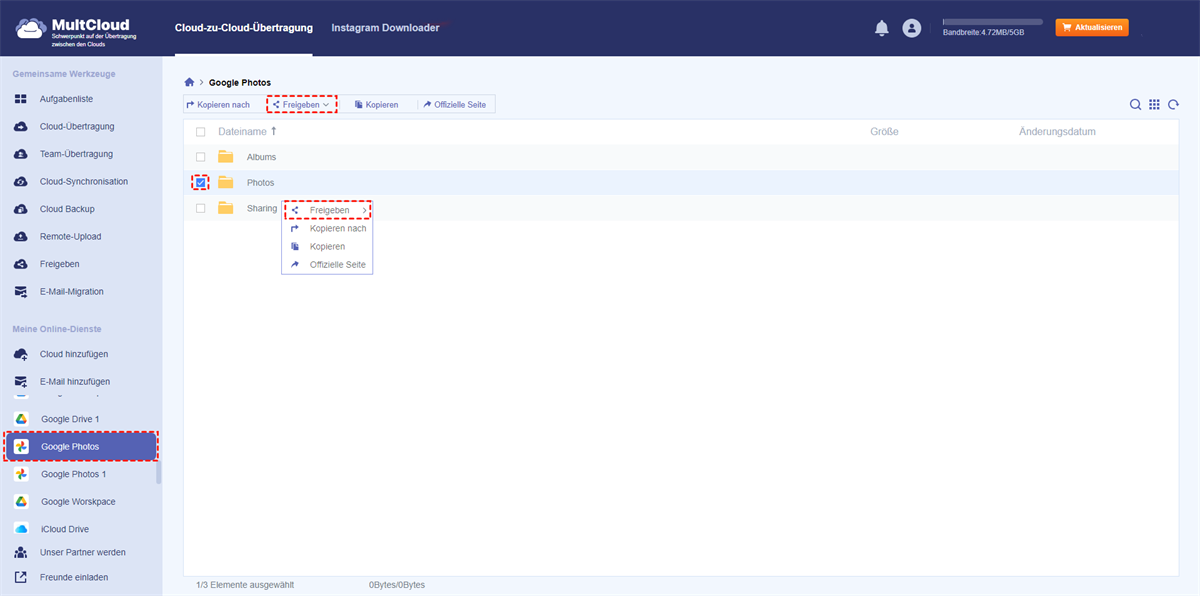Image resolution: width=1200 pixels, height=596 pixels.
Task: Open Aufgabenliste in the sidebar
Action: click(x=66, y=99)
